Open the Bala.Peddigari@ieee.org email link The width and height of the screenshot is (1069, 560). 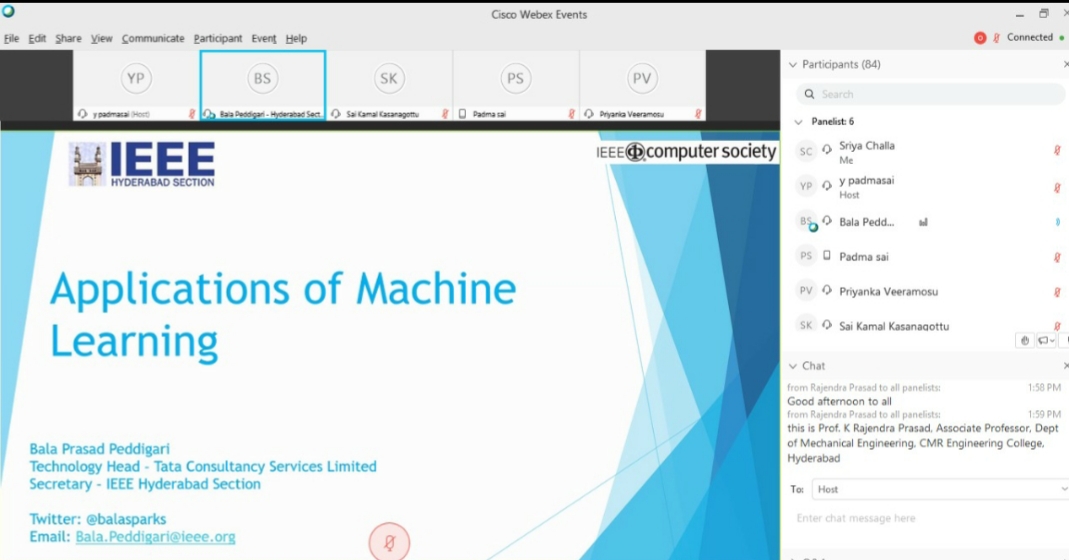pos(155,537)
